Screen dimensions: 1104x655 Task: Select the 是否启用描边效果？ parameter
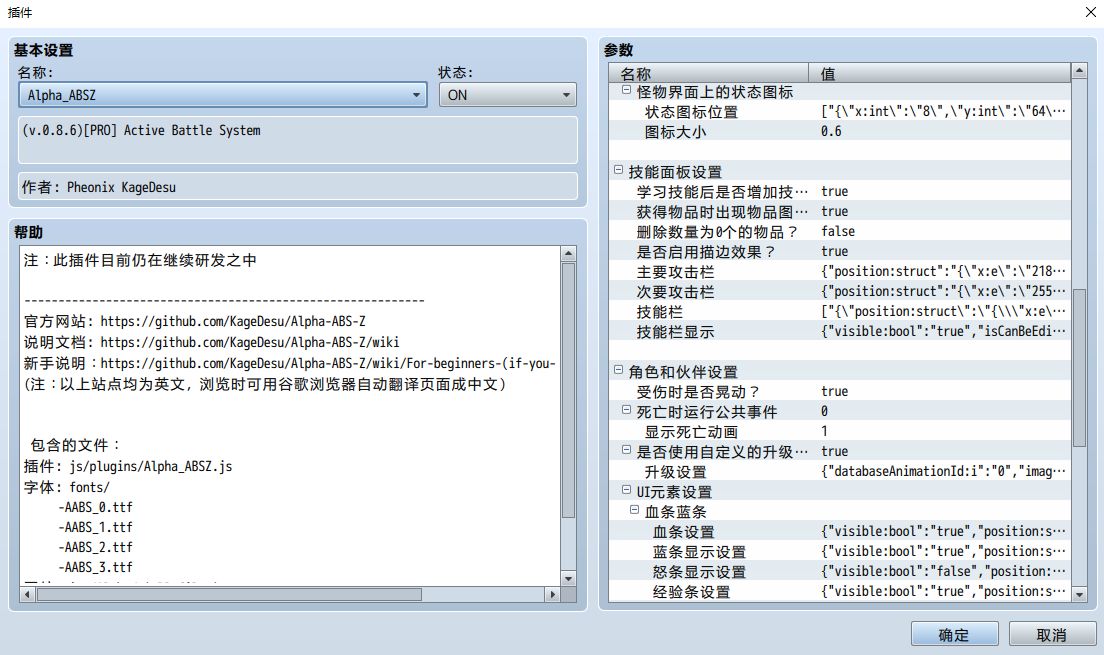coord(840,251)
